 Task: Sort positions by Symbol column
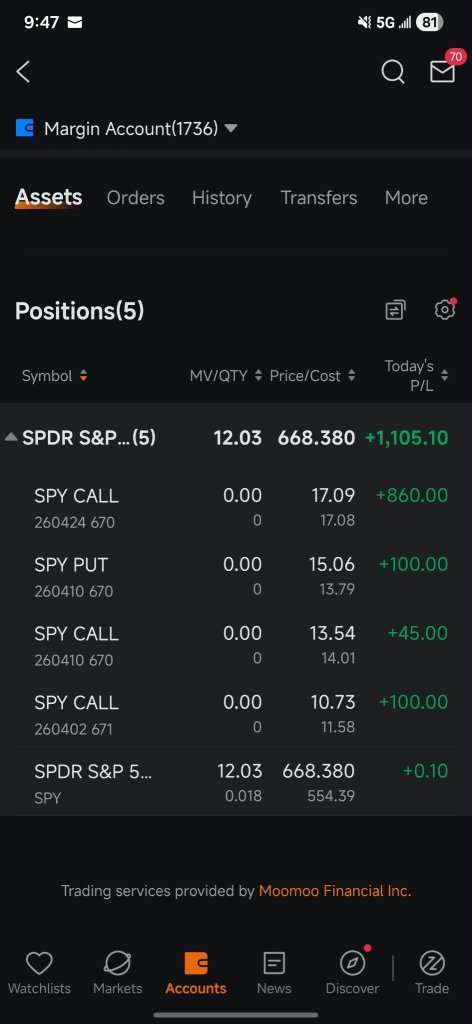click(54, 376)
